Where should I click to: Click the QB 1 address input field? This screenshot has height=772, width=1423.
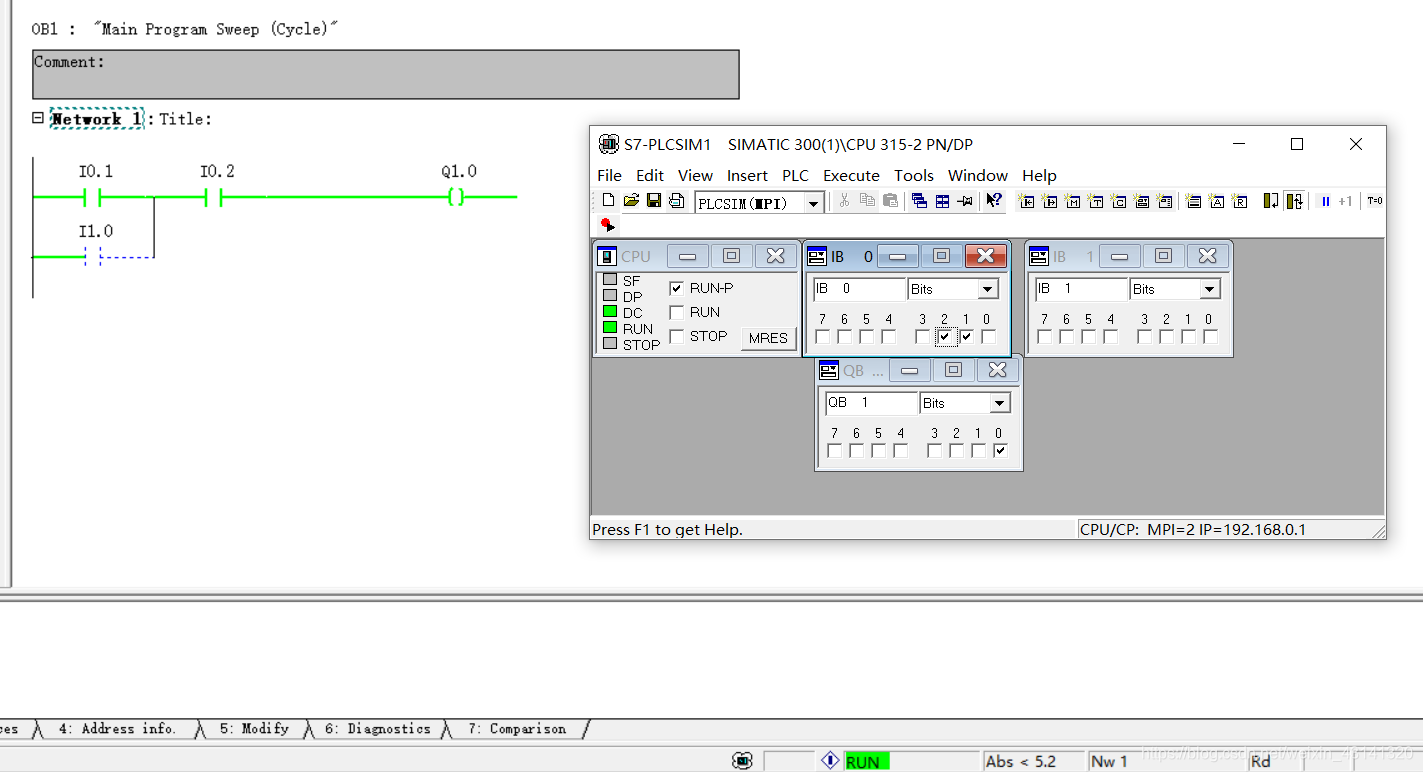click(871, 403)
